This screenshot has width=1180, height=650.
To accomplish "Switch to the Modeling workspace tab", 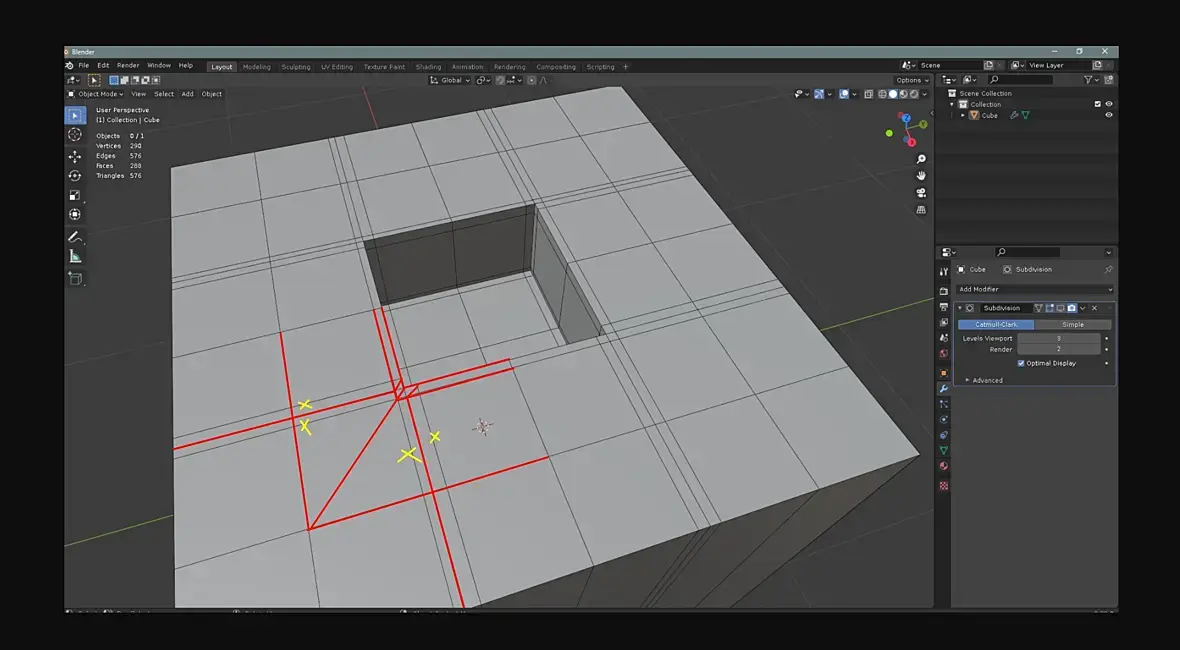I will [x=257, y=67].
